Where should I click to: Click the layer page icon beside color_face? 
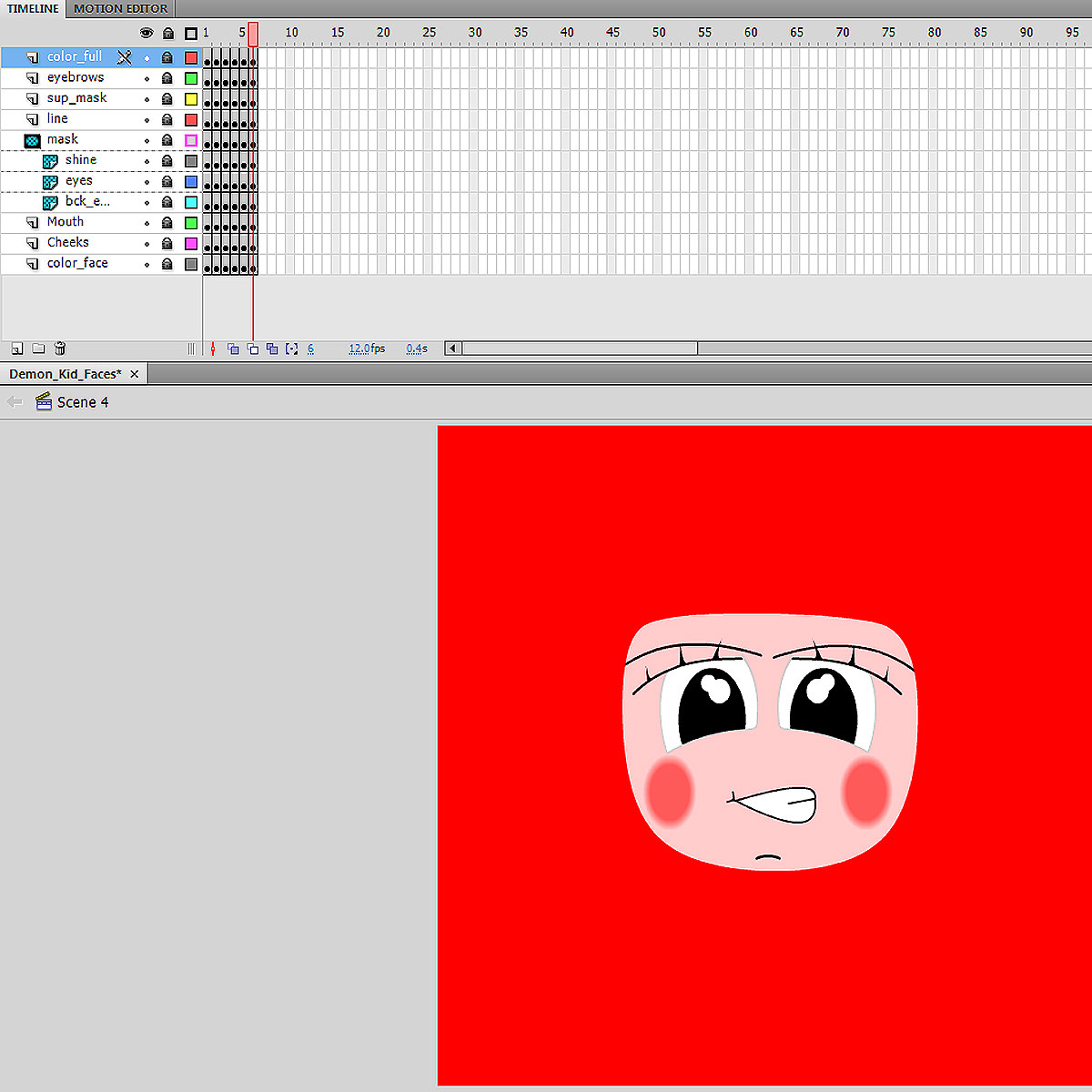click(x=33, y=264)
